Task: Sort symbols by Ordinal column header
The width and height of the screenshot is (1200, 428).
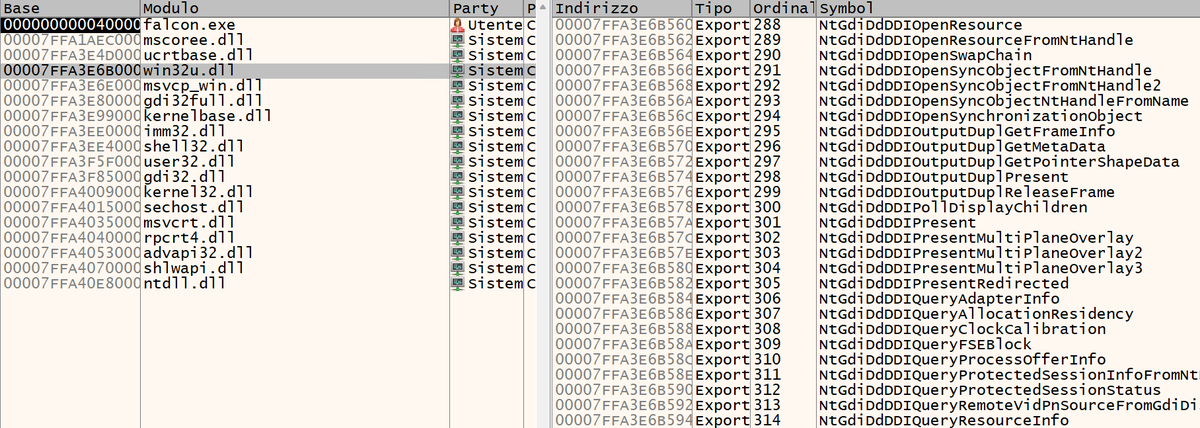Action: (783, 8)
